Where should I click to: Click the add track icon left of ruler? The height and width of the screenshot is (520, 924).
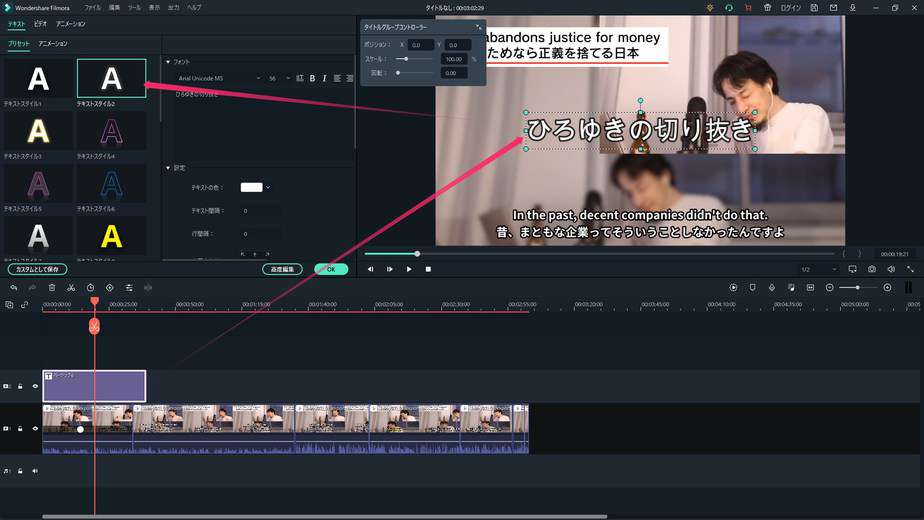click(9, 305)
